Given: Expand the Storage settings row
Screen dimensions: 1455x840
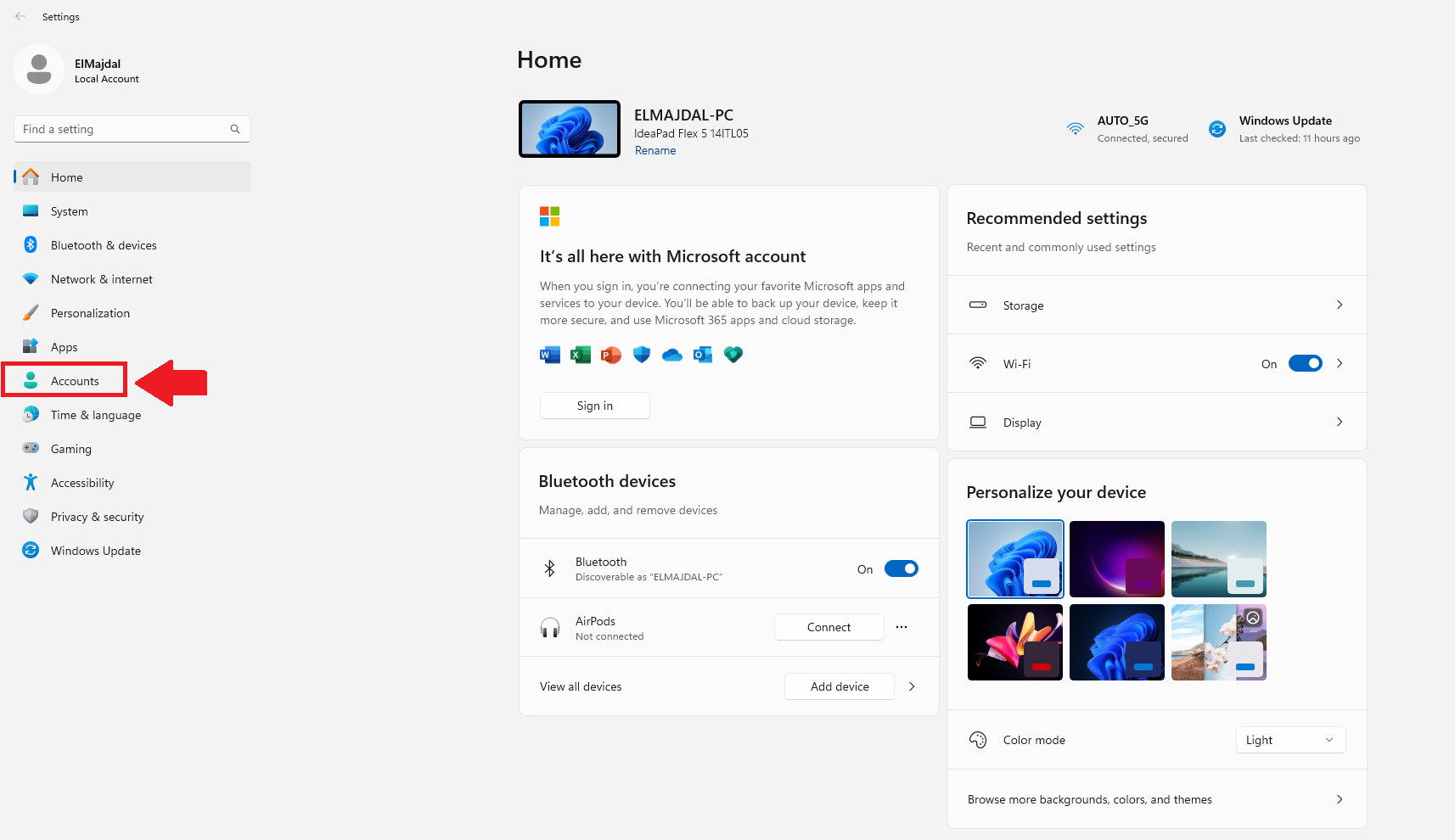Looking at the screenshot, I should (x=1155, y=305).
